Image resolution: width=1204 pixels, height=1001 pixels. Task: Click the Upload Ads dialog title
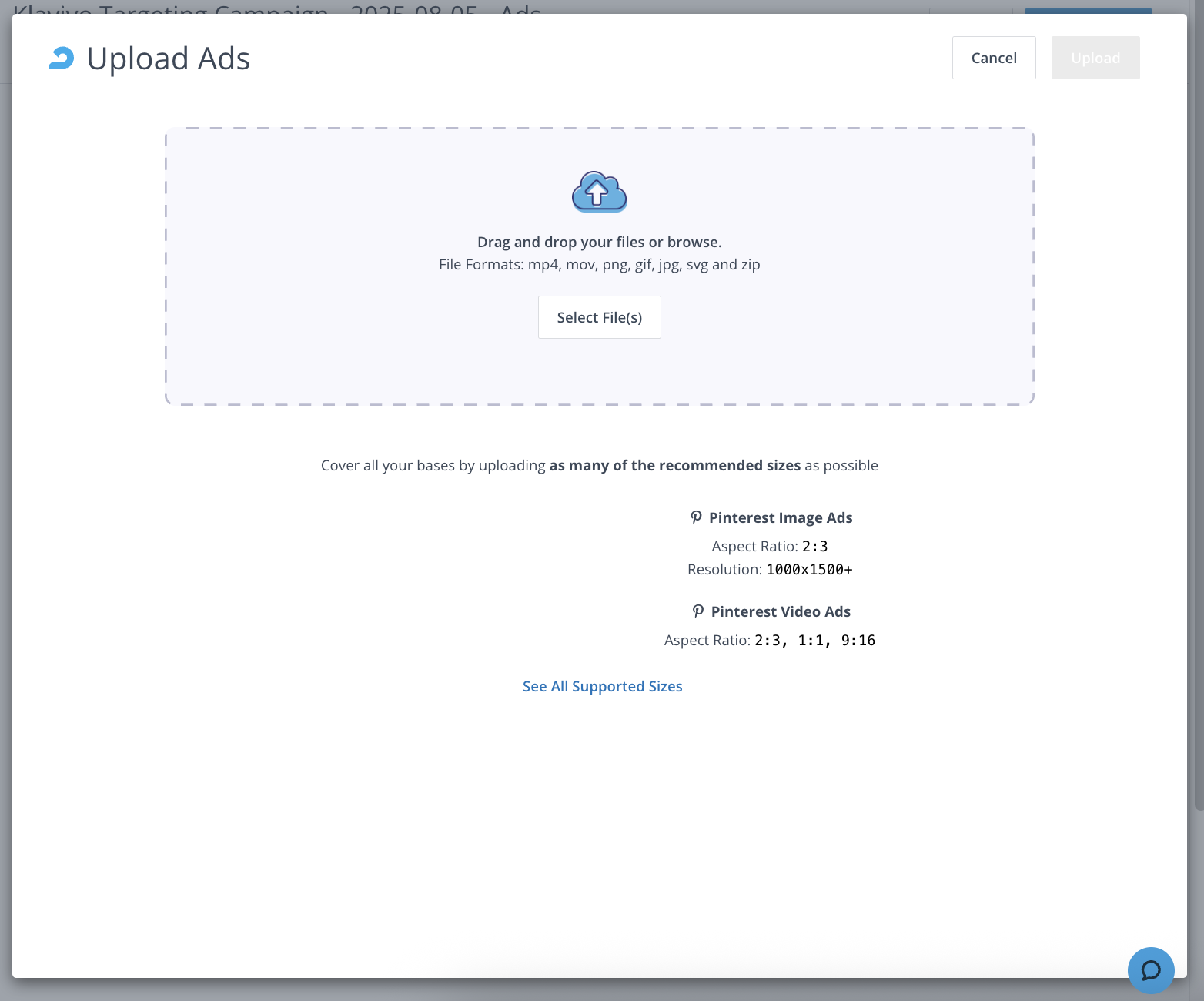tap(168, 59)
